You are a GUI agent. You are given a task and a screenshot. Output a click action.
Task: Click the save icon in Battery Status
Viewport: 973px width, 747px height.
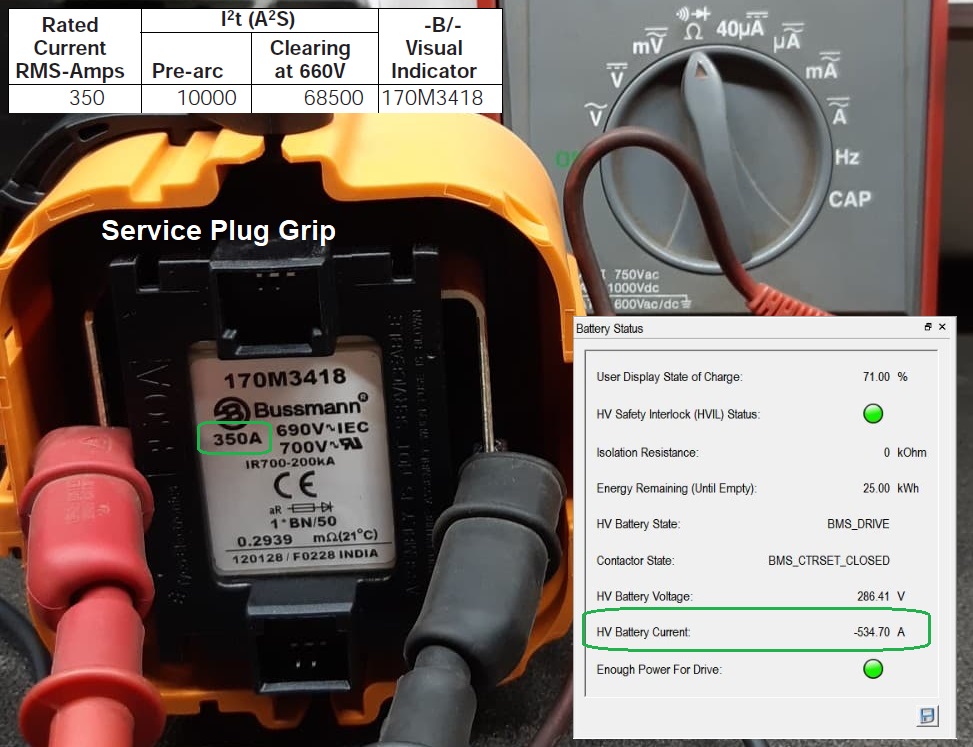tap(926, 715)
